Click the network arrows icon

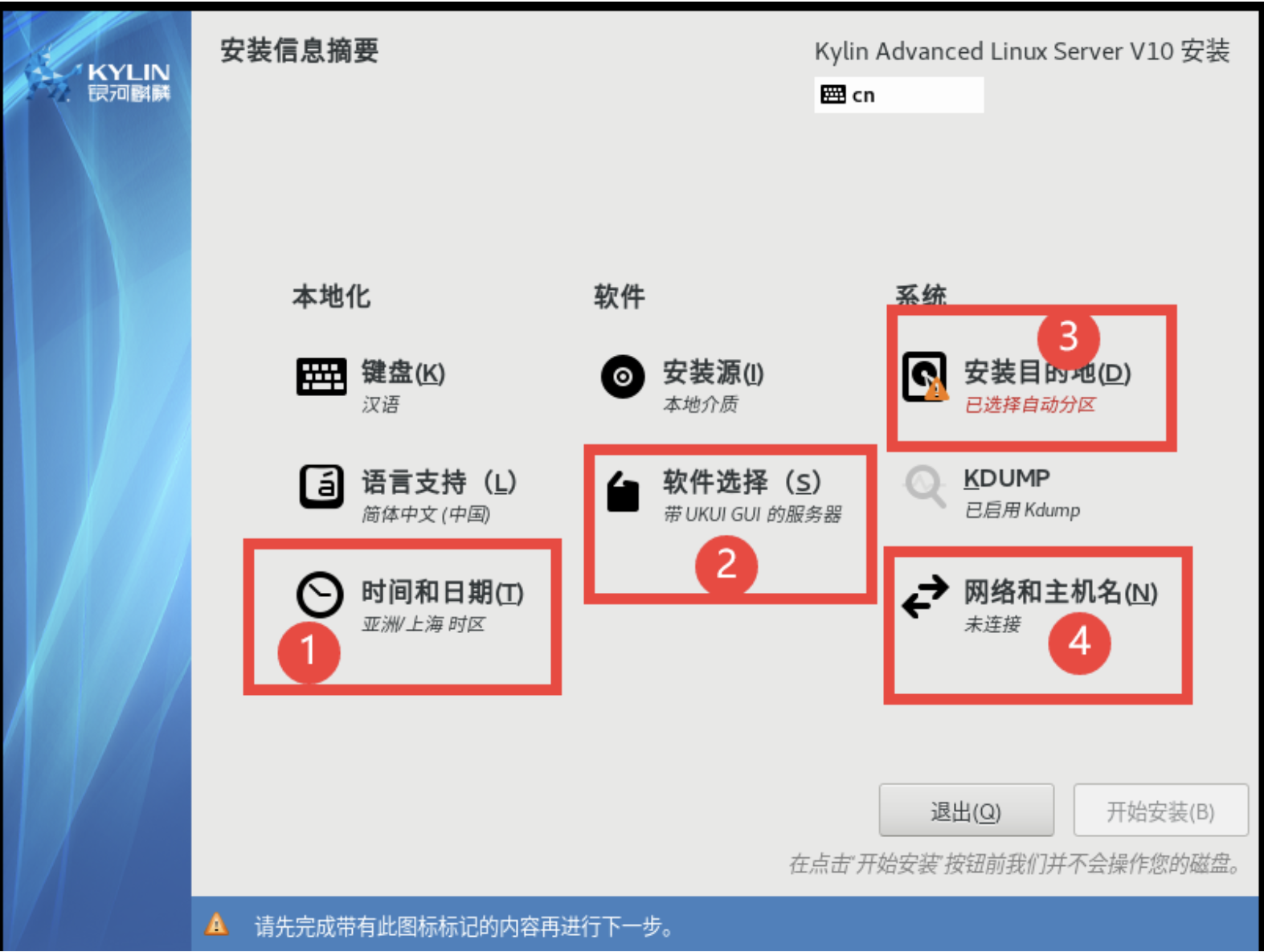925,596
